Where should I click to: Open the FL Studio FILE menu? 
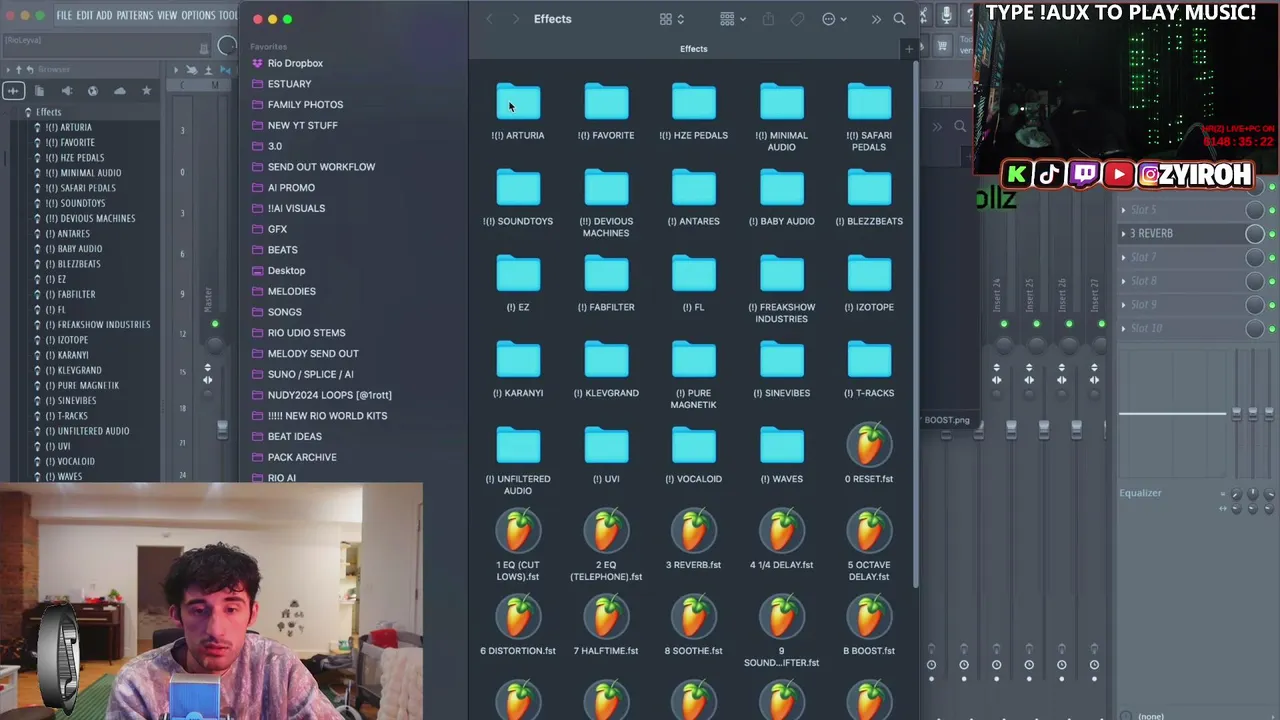(64, 15)
